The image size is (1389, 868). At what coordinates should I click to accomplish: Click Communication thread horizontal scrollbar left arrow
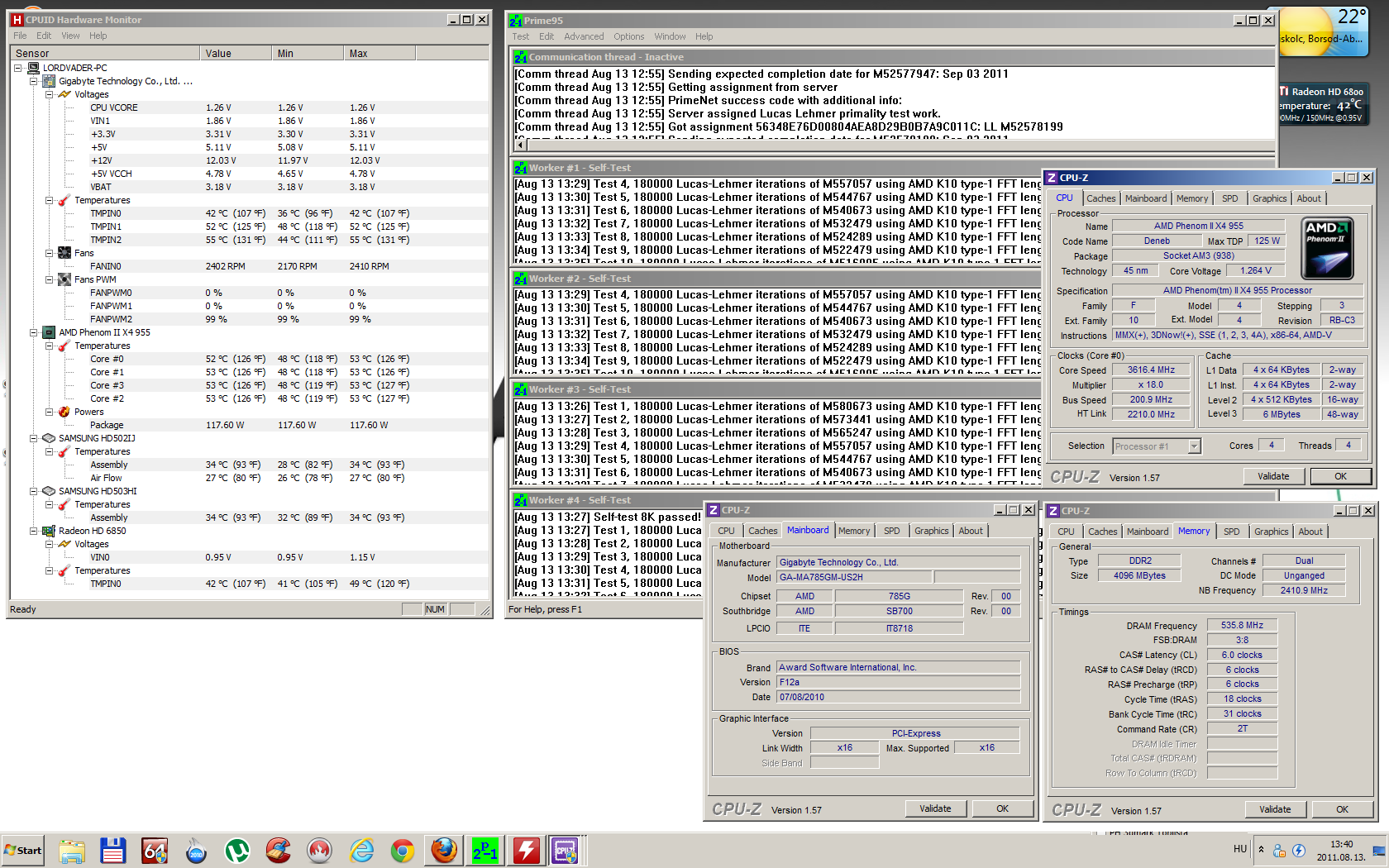pos(520,145)
